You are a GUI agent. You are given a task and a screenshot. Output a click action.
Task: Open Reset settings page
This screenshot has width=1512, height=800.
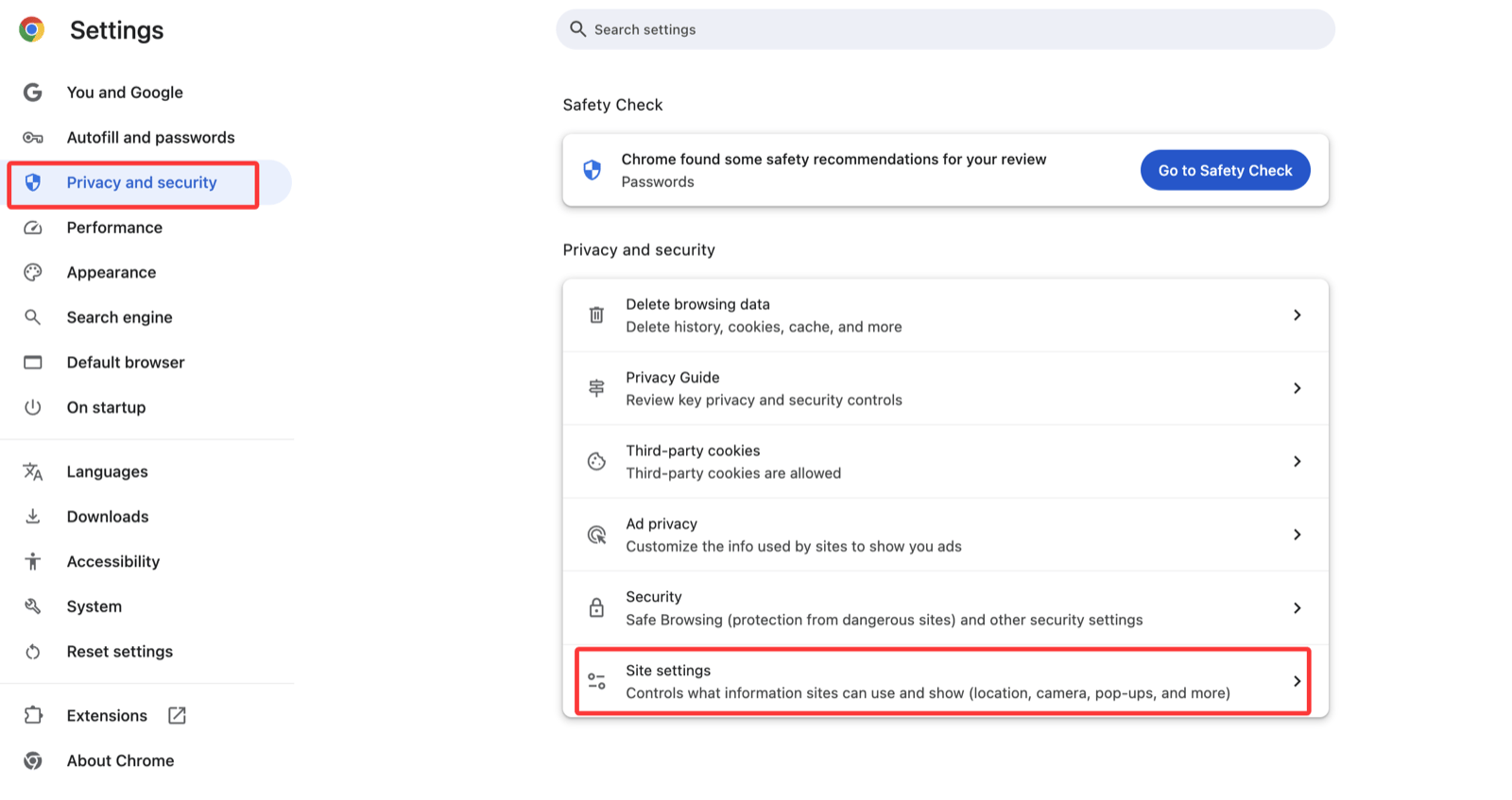[120, 652]
